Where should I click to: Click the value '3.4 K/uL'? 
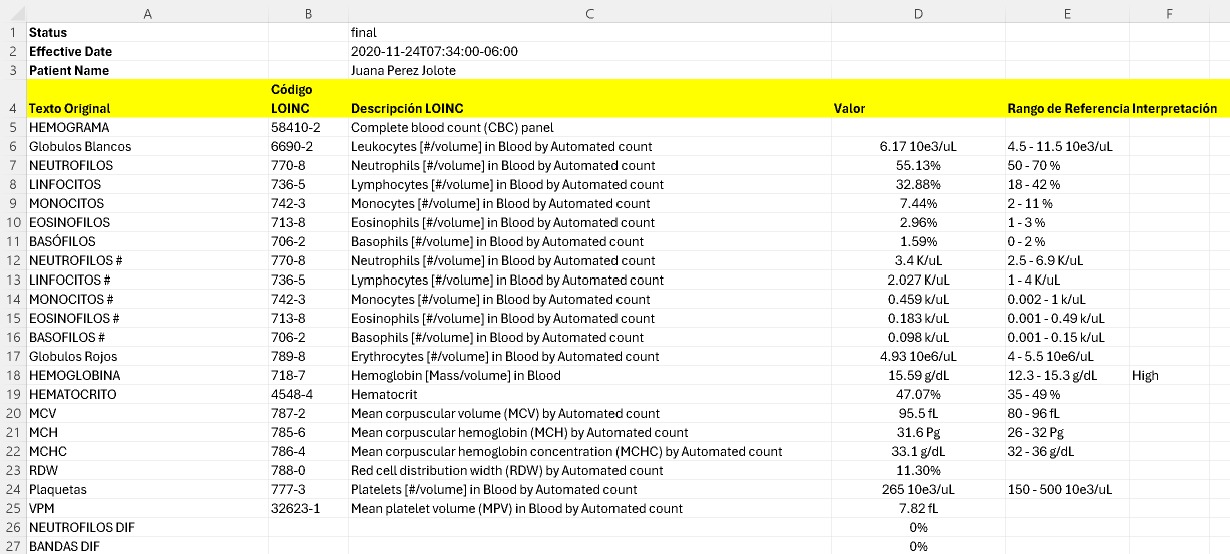click(918, 261)
